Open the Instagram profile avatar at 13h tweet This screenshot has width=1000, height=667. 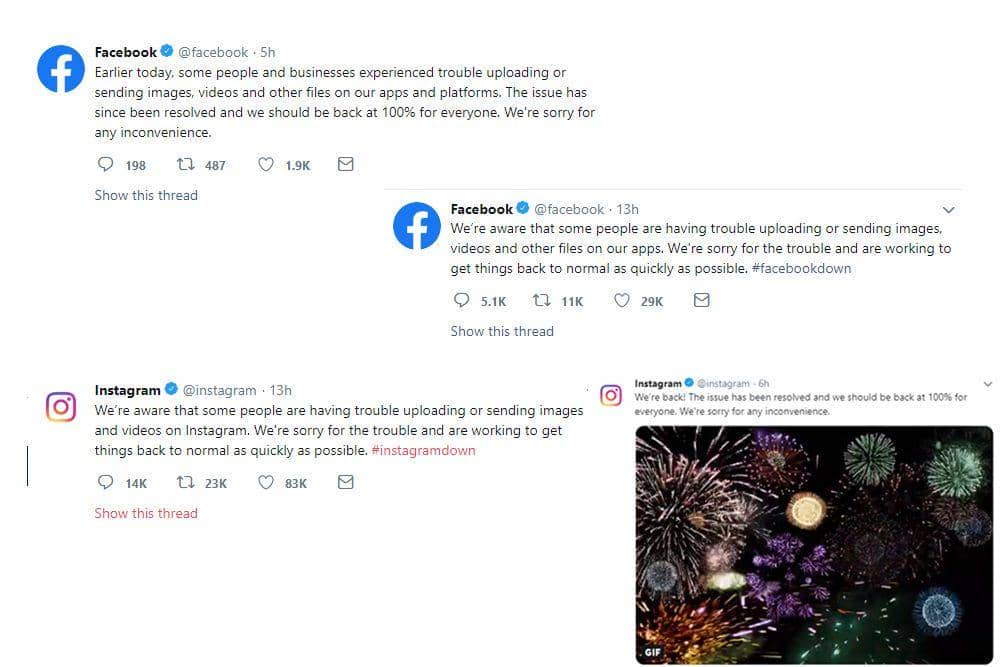click(x=61, y=406)
